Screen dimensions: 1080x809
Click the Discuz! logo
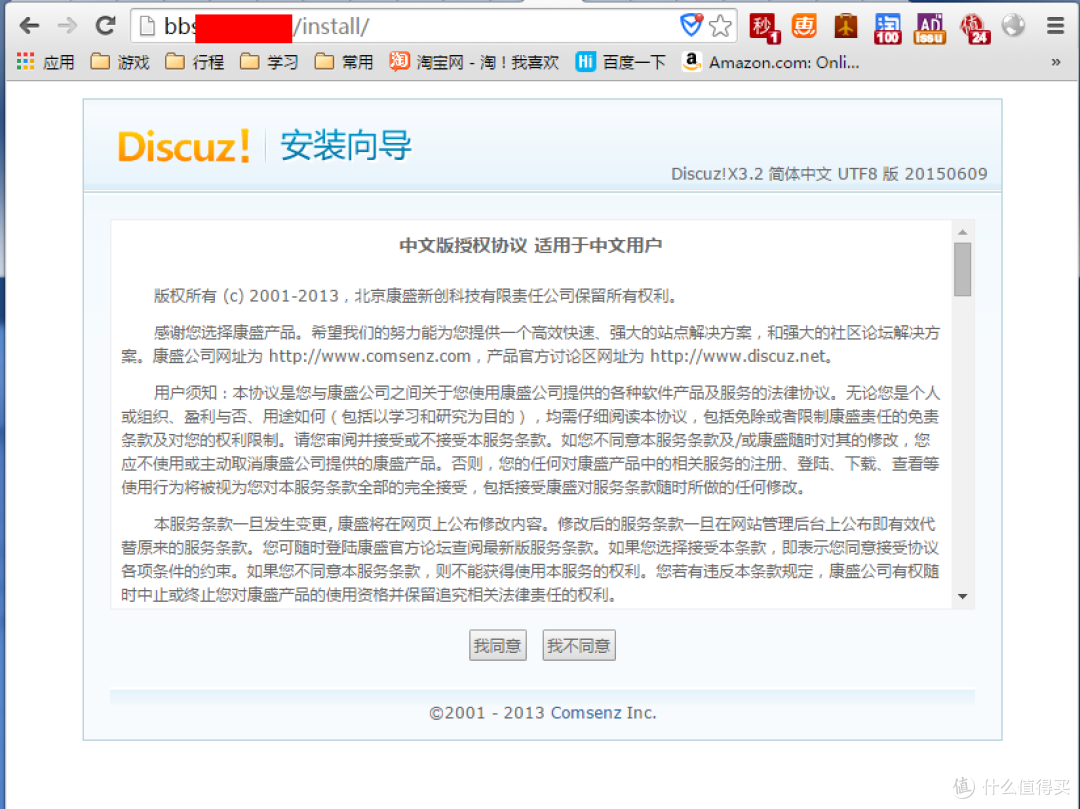pos(184,147)
